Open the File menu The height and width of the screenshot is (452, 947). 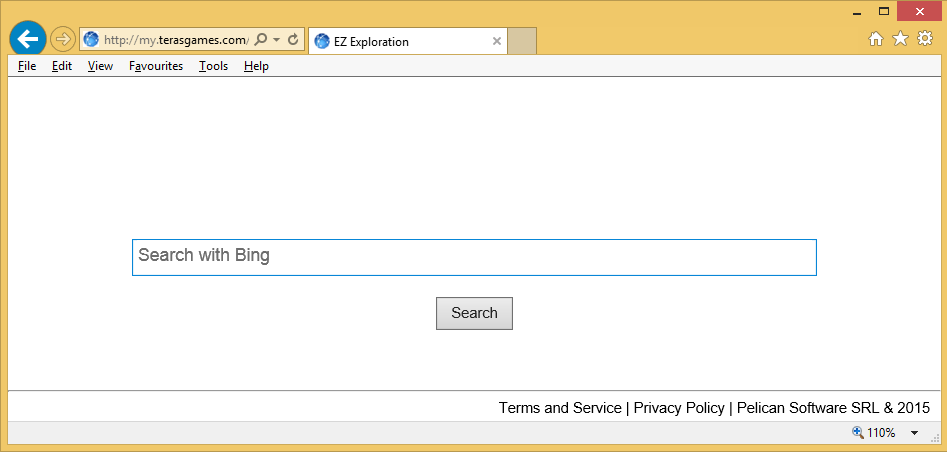click(x=27, y=66)
